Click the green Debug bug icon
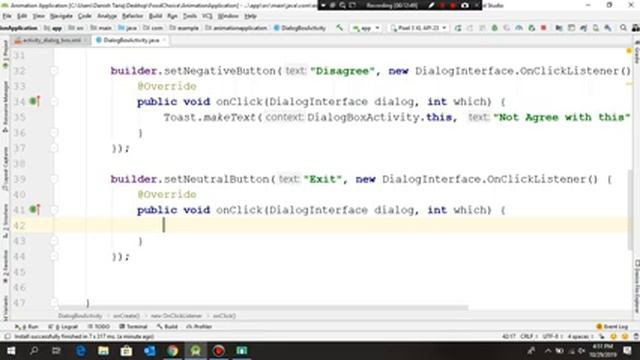Screen dimensions: 640x360 pos(495,28)
